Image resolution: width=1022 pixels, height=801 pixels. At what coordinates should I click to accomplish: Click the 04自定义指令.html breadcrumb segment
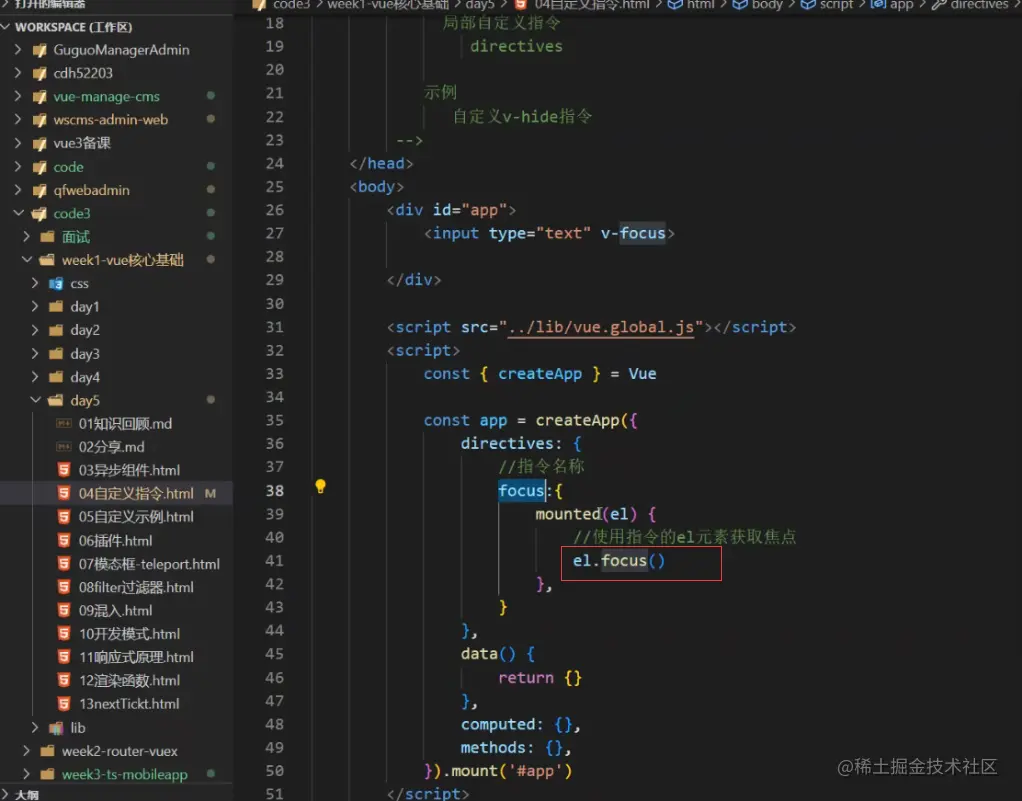[x=591, y=5]
